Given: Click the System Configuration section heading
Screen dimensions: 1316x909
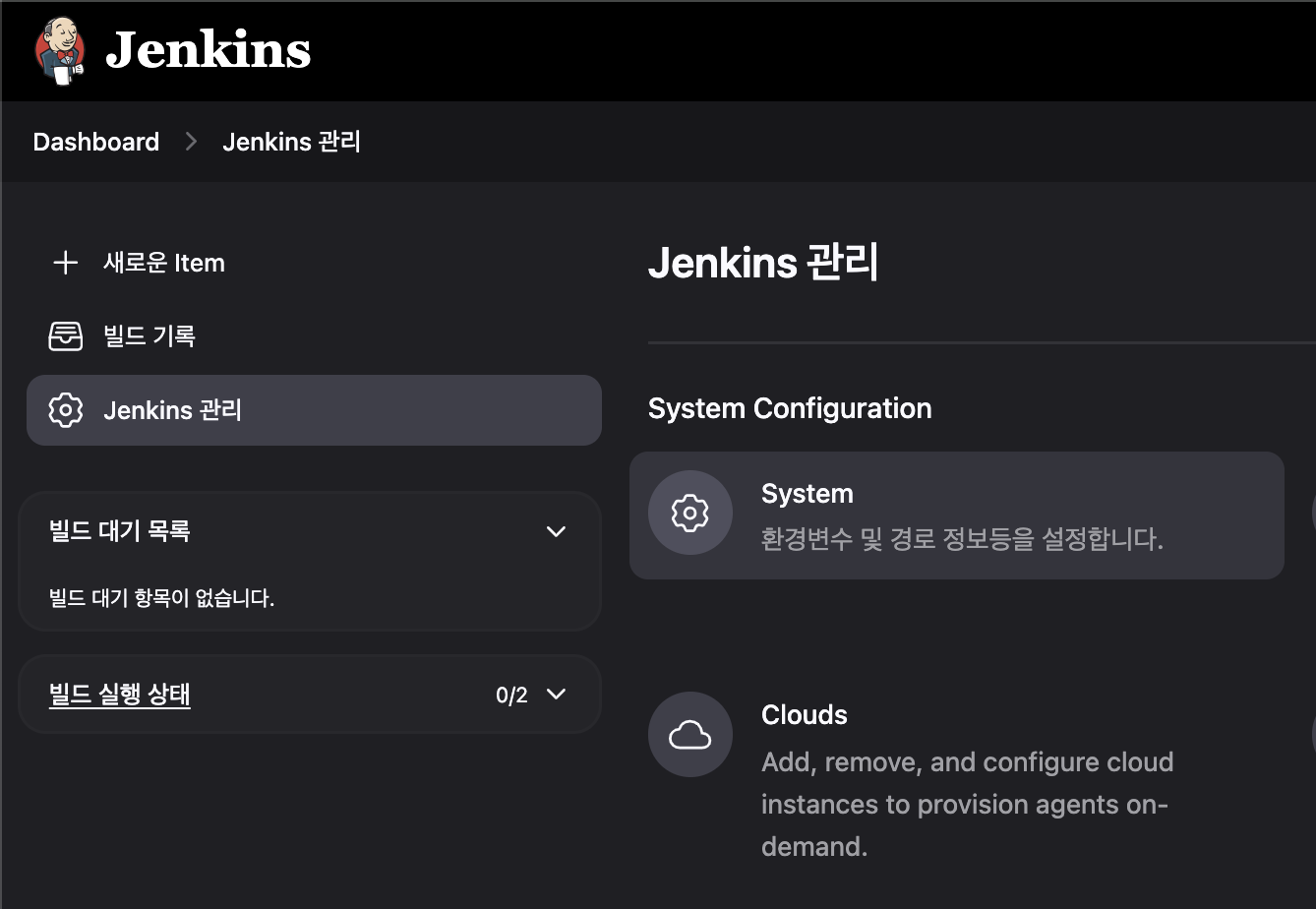Looking at the screenshot, I should click(790, 408).
